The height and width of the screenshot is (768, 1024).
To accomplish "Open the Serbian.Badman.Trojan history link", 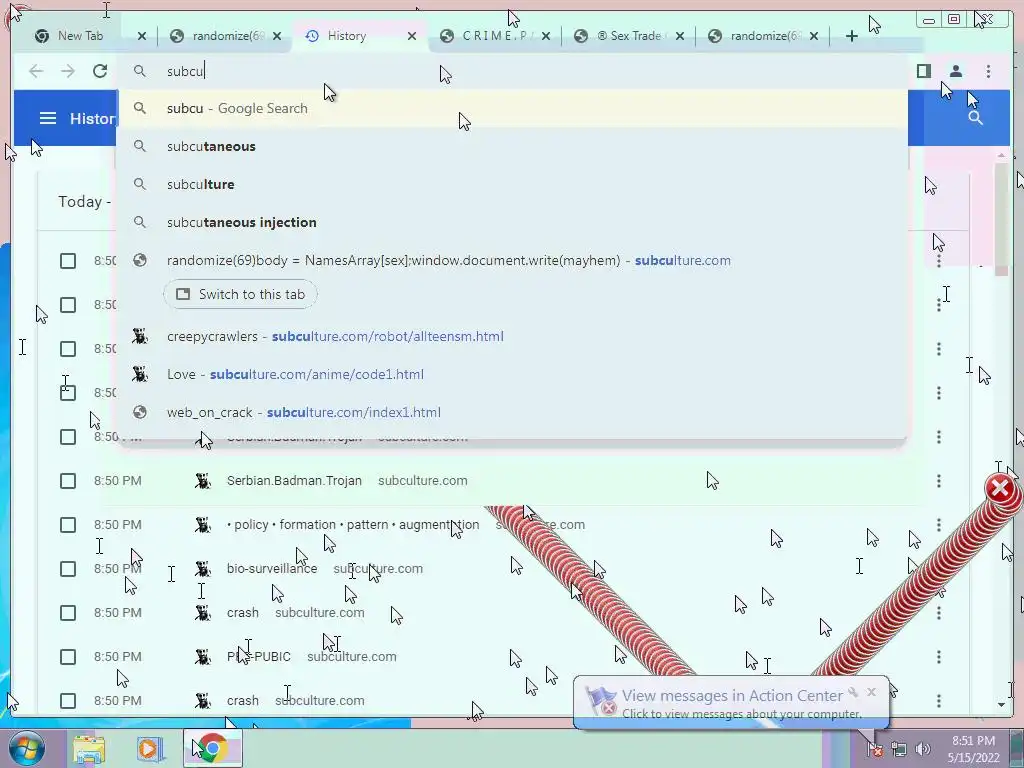I will (294, 481).
